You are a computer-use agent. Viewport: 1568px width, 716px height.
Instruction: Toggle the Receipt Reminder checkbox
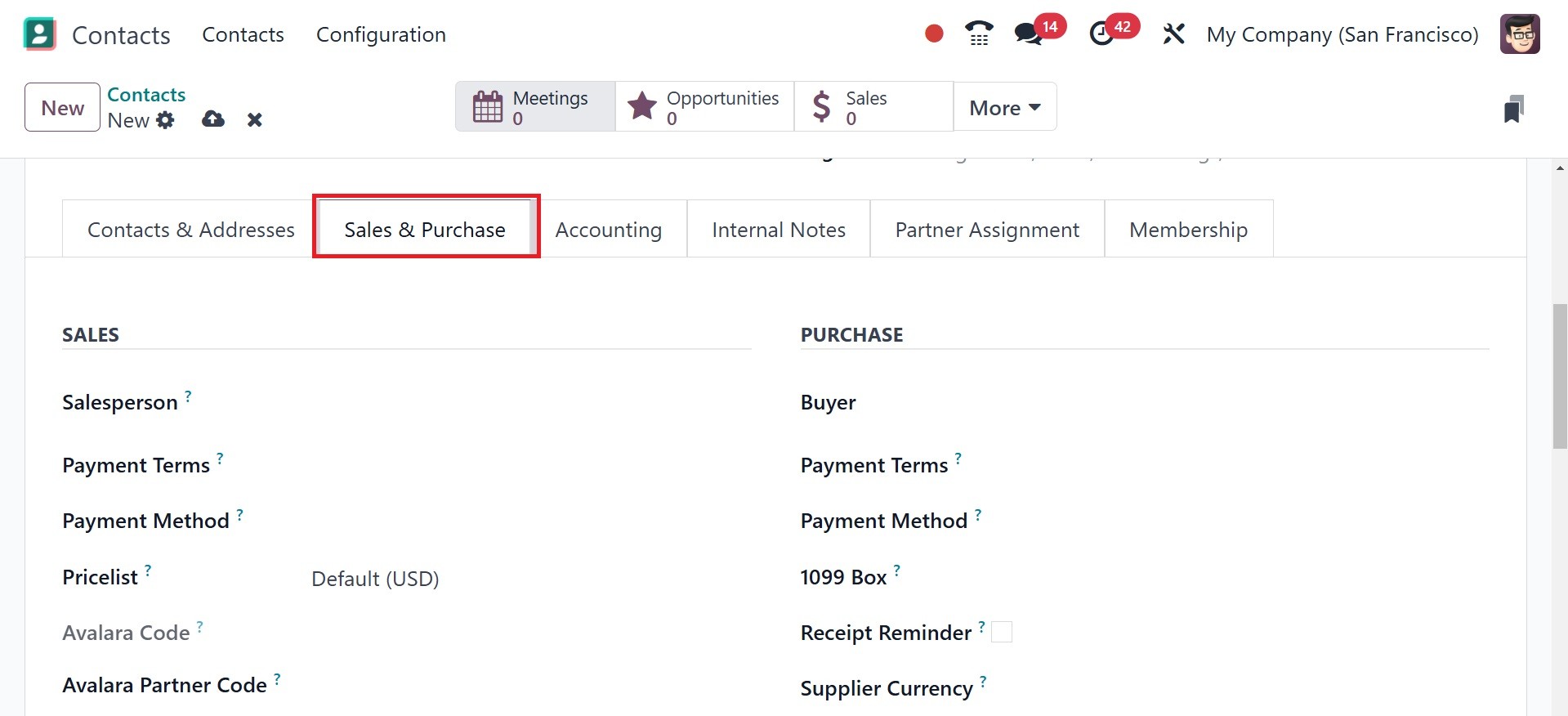tap(1002, 632)
